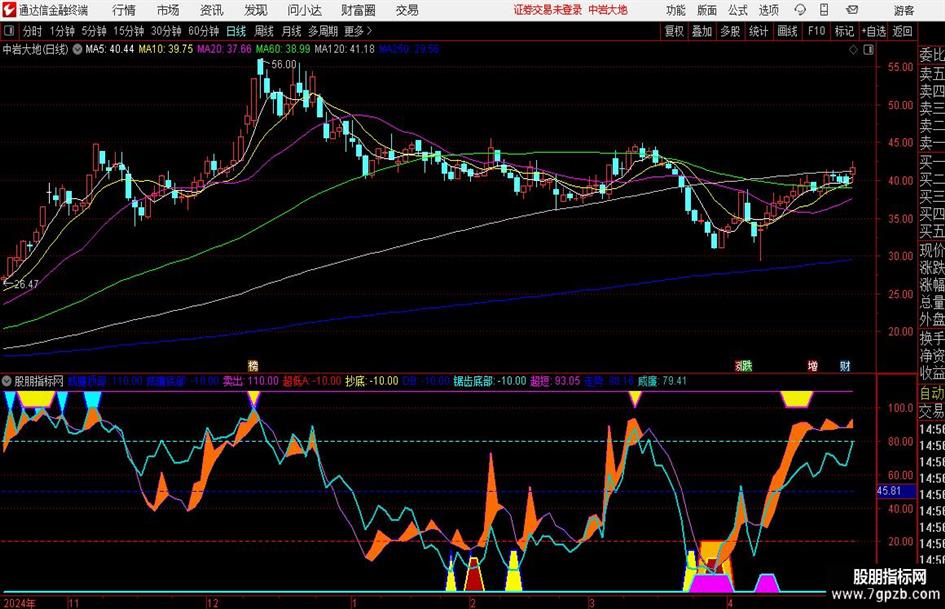
Task: Click the MA120: 41.18 value
Action: [x=344, y=49]
